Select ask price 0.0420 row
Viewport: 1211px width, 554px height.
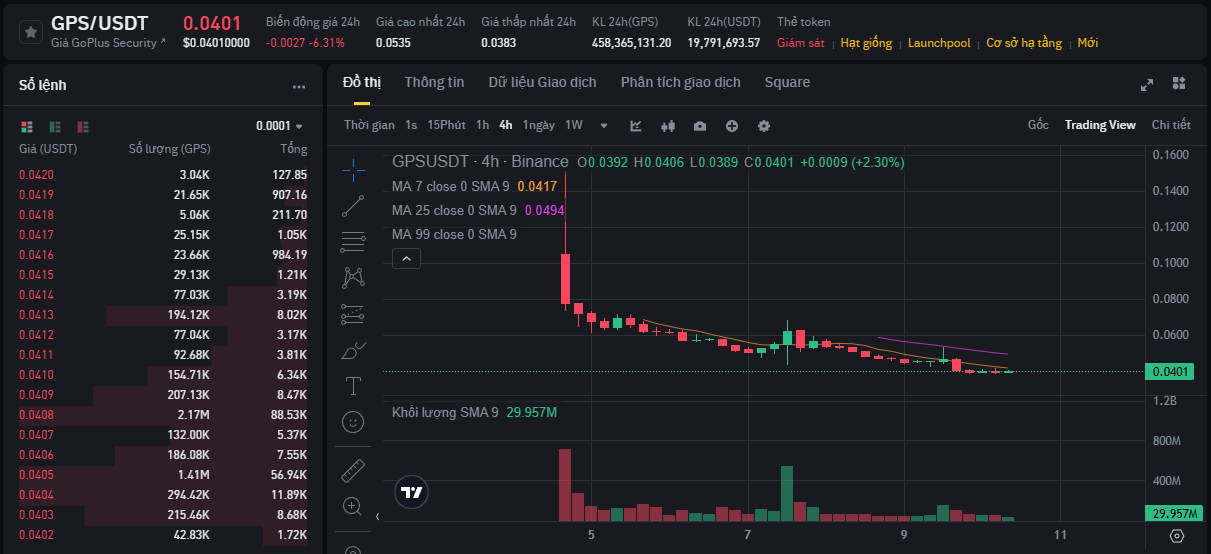[163, 174]
